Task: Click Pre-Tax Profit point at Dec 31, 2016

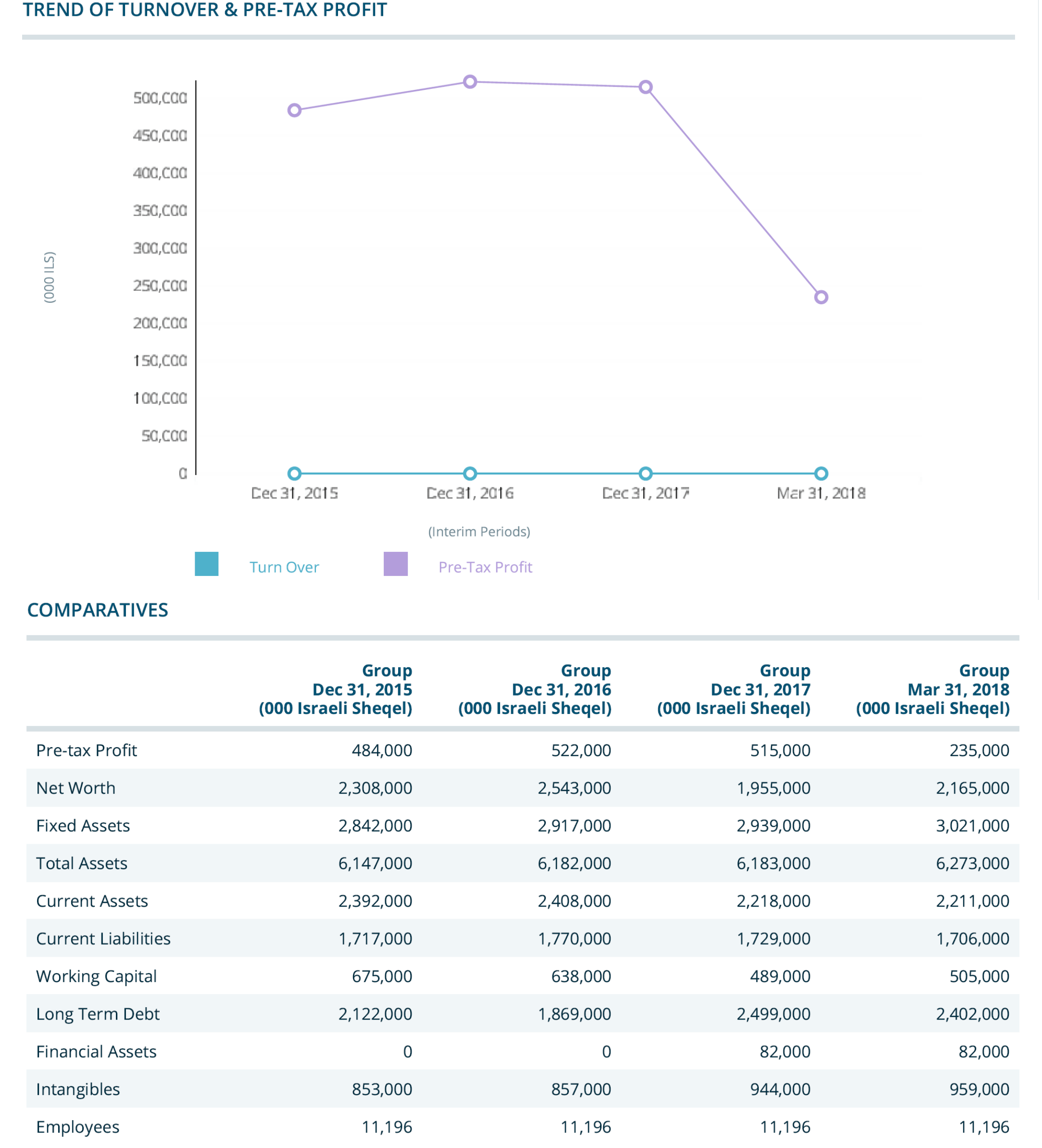Action: coord(470,82)
